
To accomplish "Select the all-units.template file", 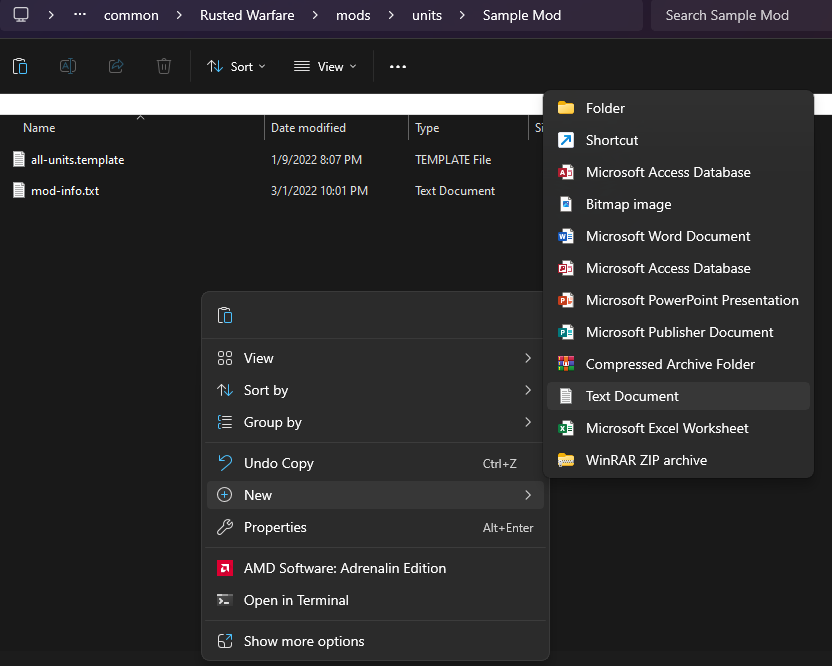I will (x=77, y=159).
